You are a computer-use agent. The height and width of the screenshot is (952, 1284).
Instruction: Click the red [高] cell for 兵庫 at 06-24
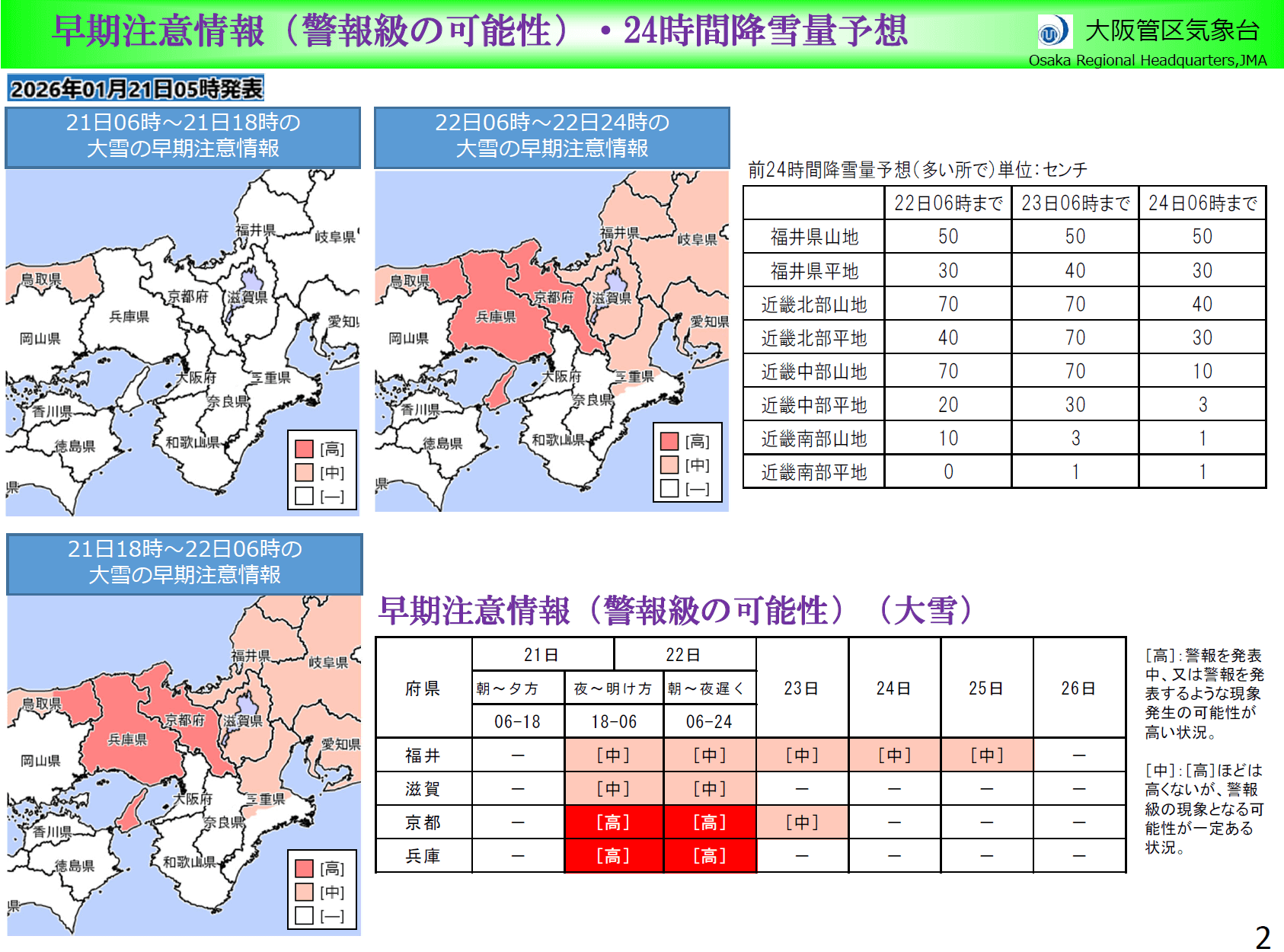(709, 856)
